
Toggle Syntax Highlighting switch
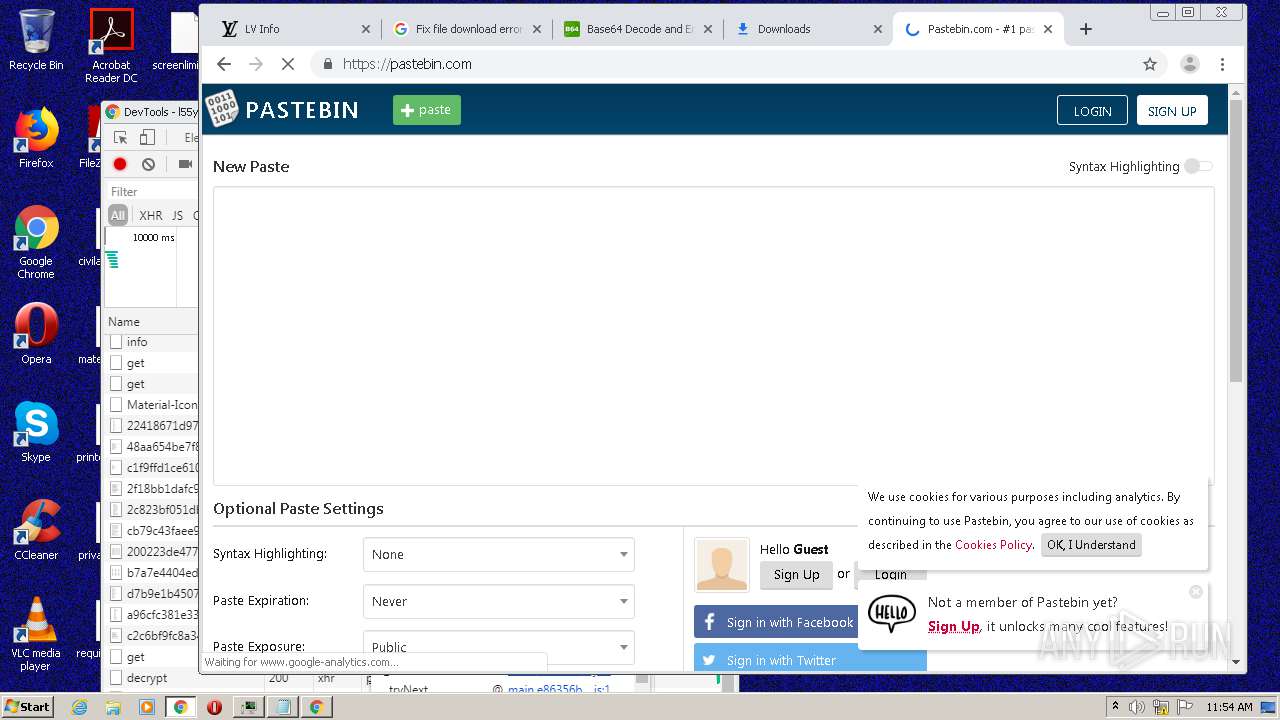point(1198,167)
